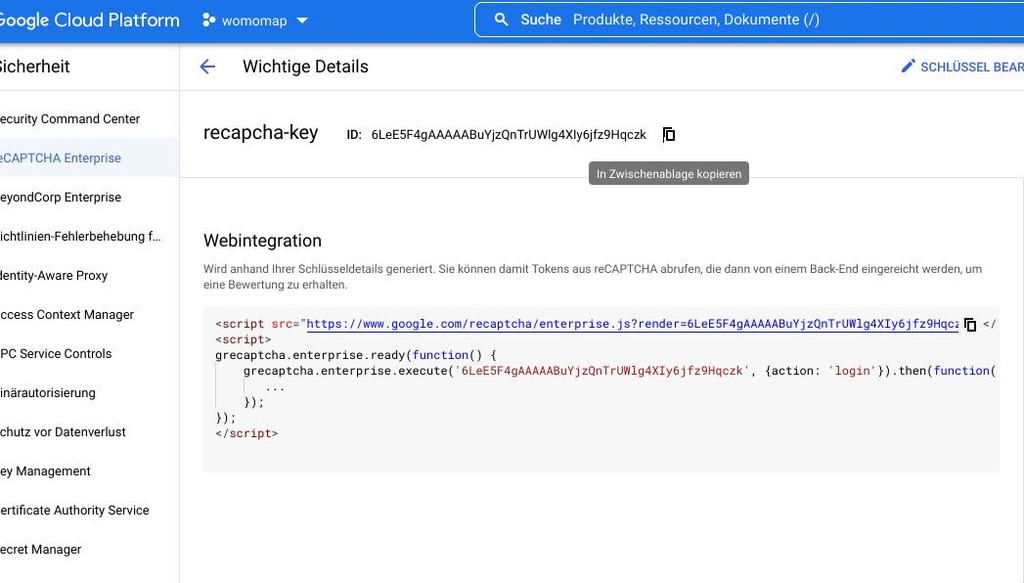1024x583 pixels.
Task: Click the recapcha-key title
Action: pyautogui.click(x=261, y=133)
